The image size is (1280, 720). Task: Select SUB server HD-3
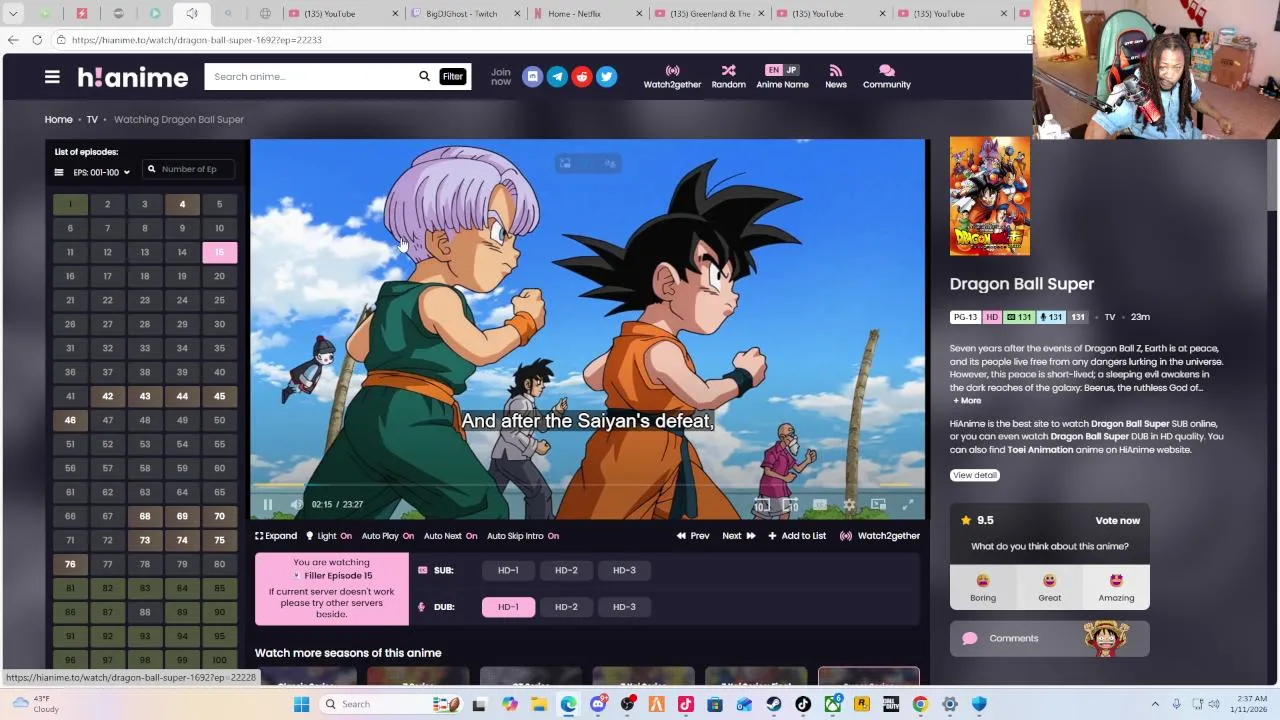pos(624,570)
